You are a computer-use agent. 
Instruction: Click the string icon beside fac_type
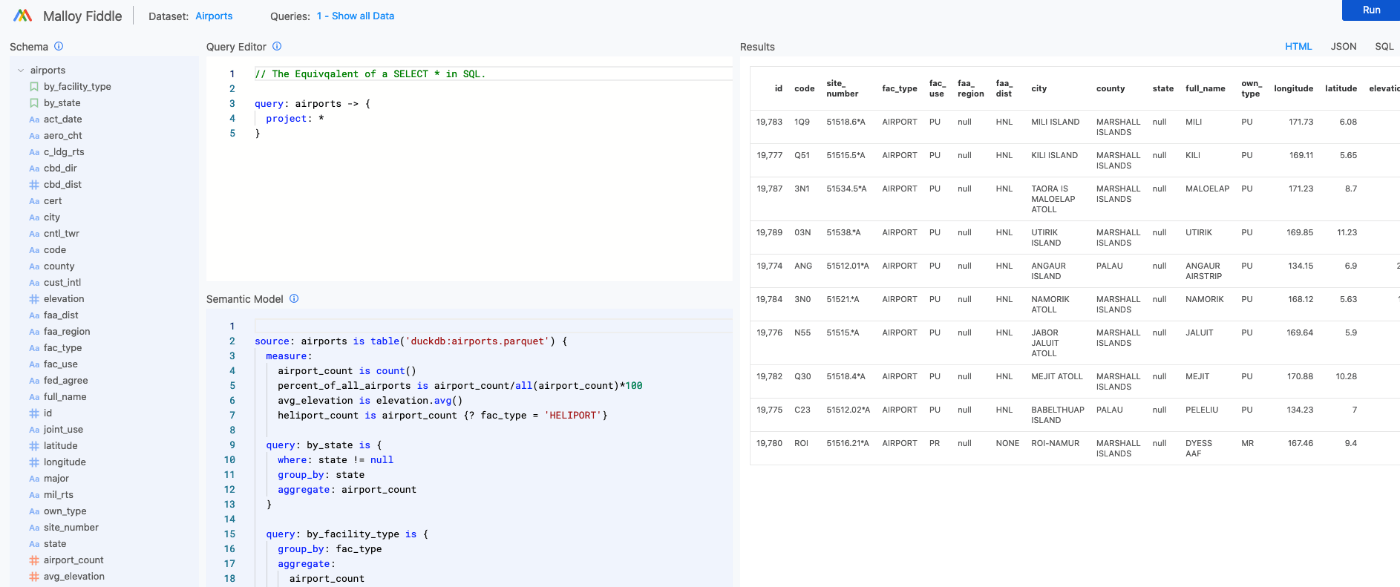[34, 348]
